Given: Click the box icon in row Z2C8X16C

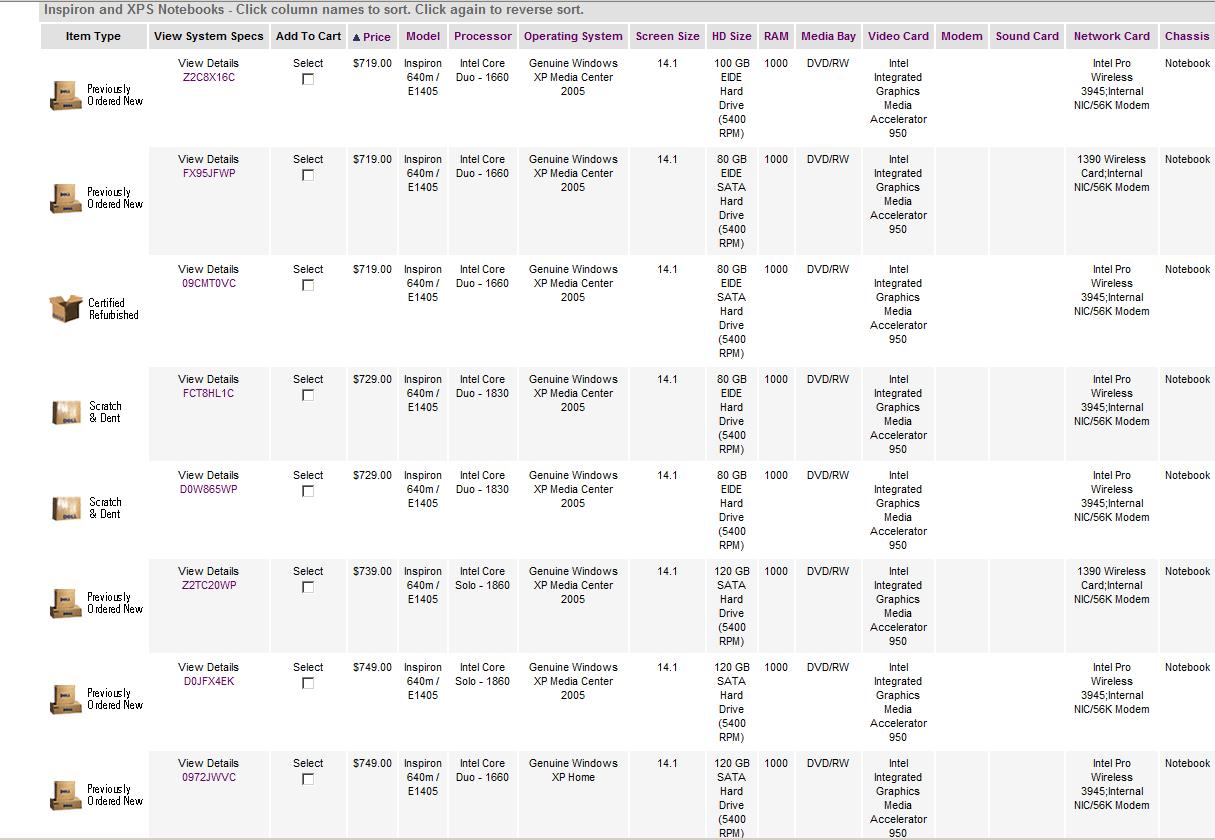Looking at the screenshot, I should pos(66,96).
